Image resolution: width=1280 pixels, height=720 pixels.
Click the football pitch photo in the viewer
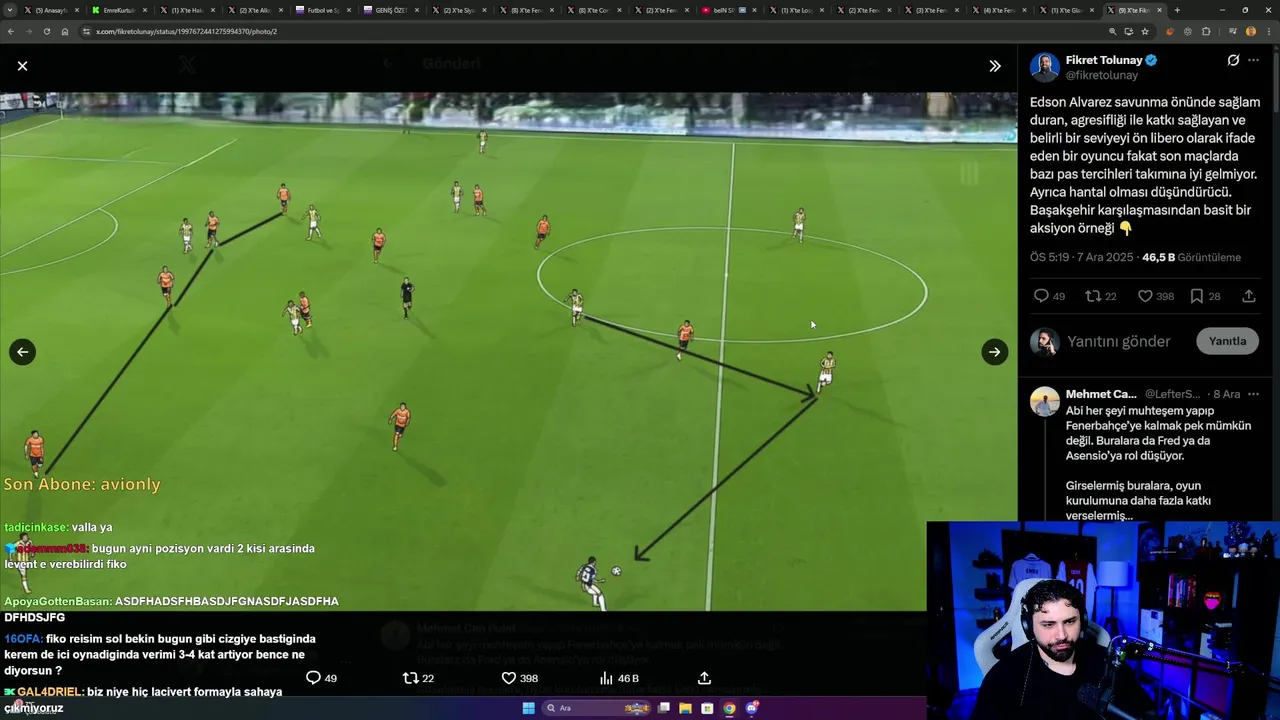pos(508,352)
